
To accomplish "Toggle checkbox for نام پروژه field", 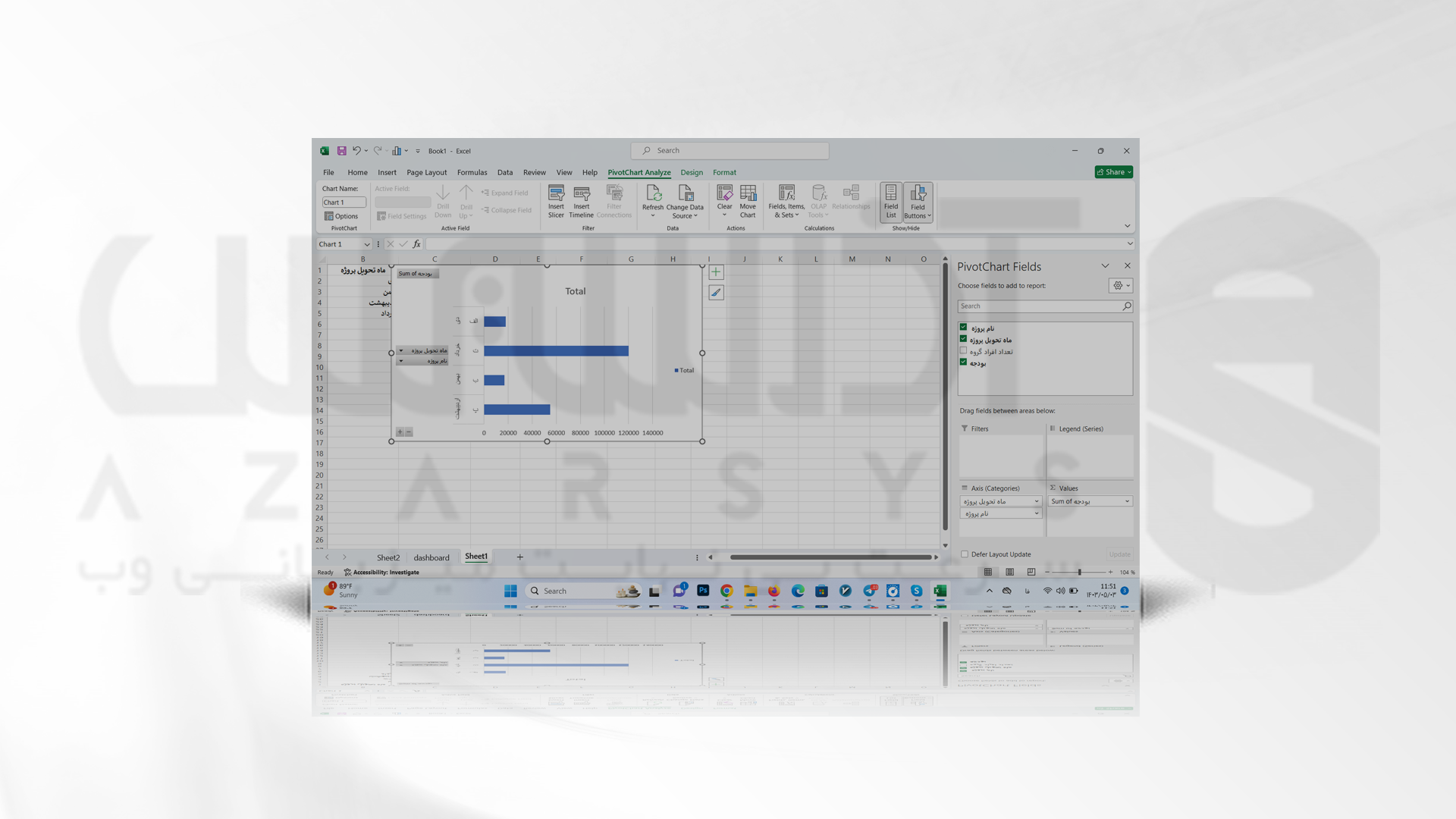I will [963, 327].
